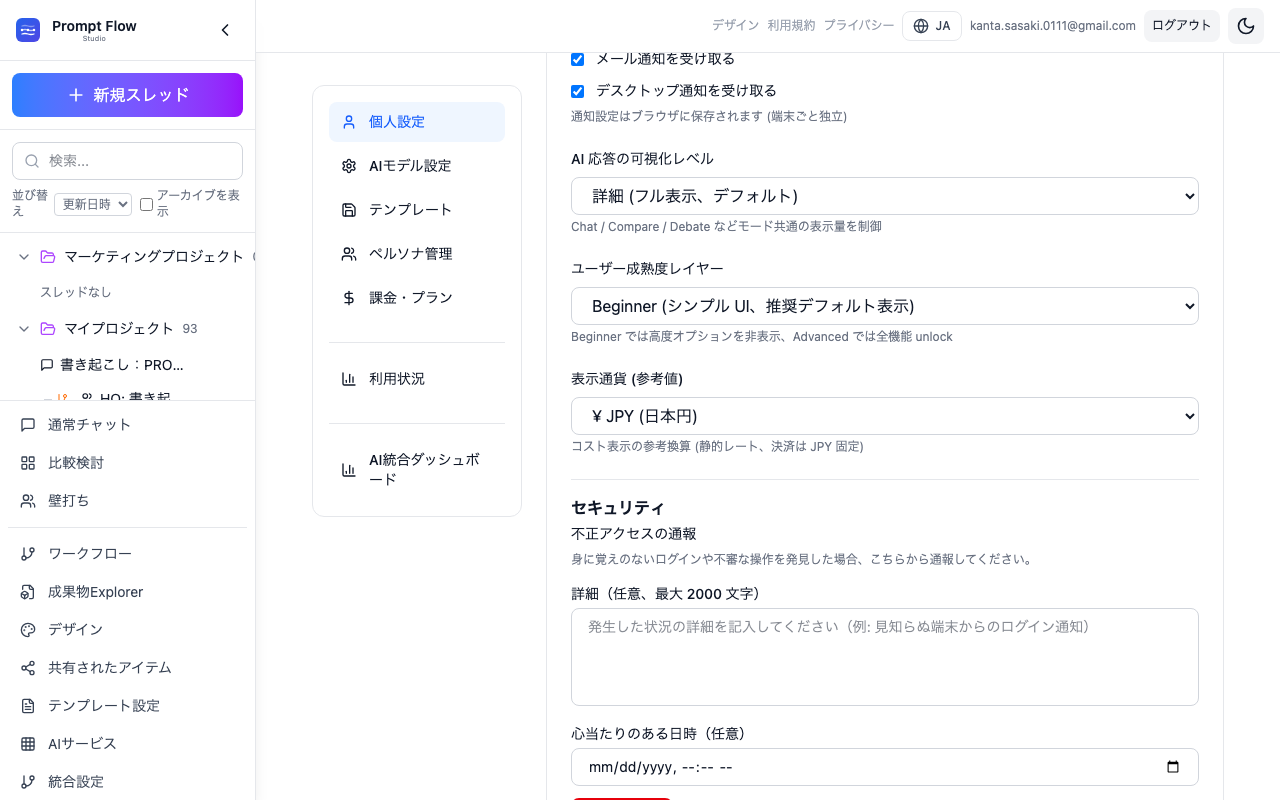
Task: Open the 更新日時 sort dropdown
Action: click(93, 204)
